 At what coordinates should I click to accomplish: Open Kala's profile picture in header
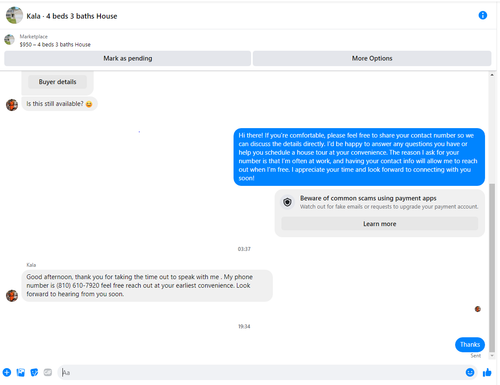[14, 15]
